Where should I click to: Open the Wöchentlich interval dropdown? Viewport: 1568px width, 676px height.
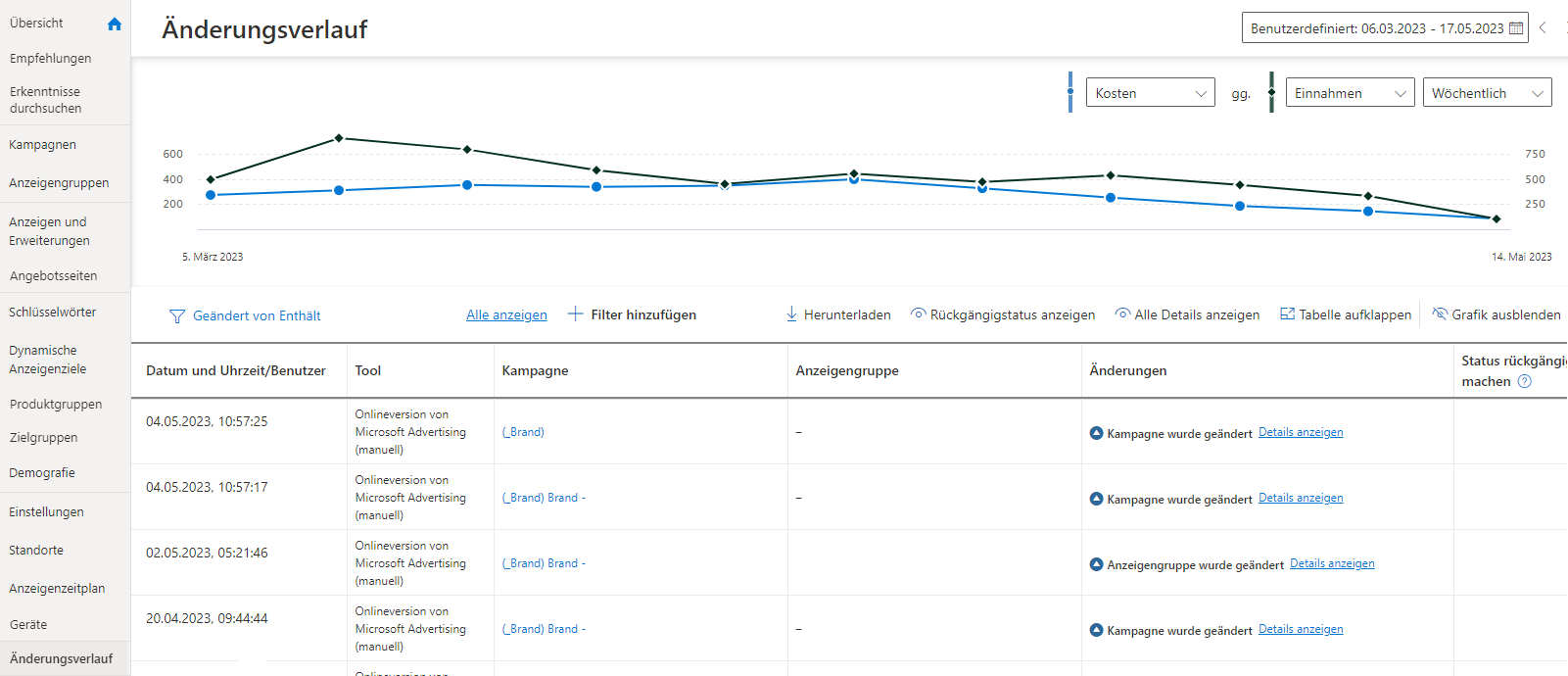tap(1488, 93)
